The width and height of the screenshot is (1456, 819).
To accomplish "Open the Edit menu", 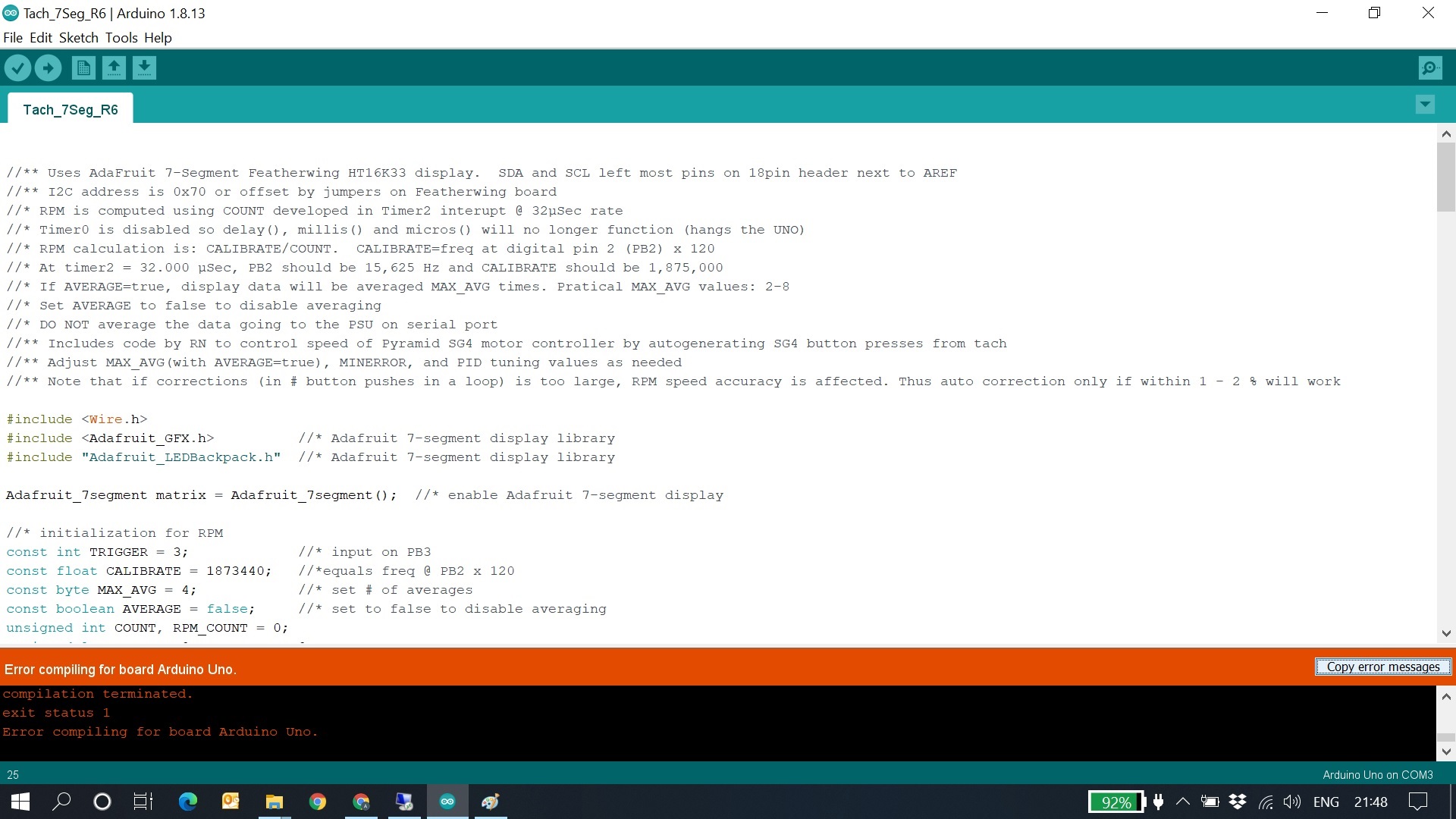I will (x=41, y=38).
